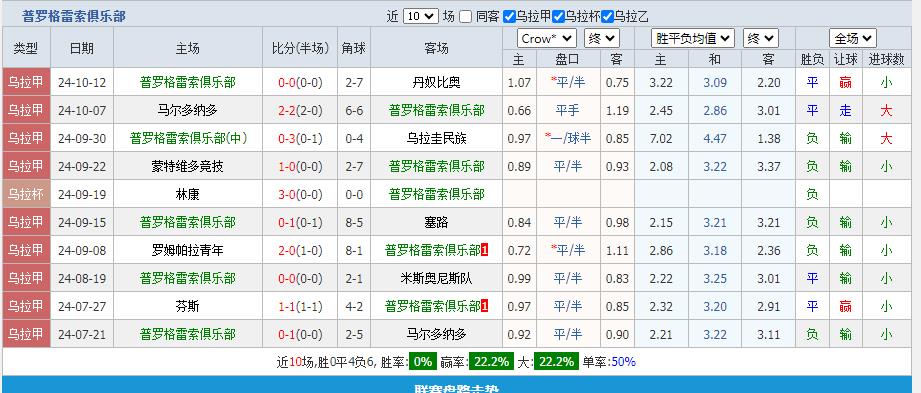Click 丹奴比奥 away team link
Viewport: 921px width, 393px height.
[x=436, y=82]
